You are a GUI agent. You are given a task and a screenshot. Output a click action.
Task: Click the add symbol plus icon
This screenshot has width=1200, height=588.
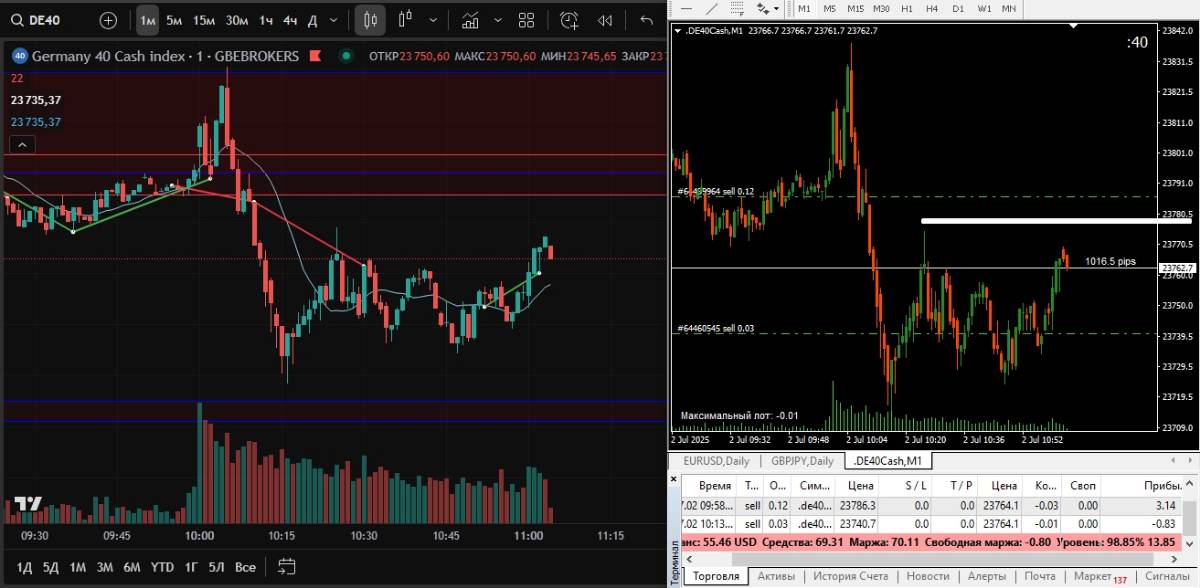pos(108,20)
